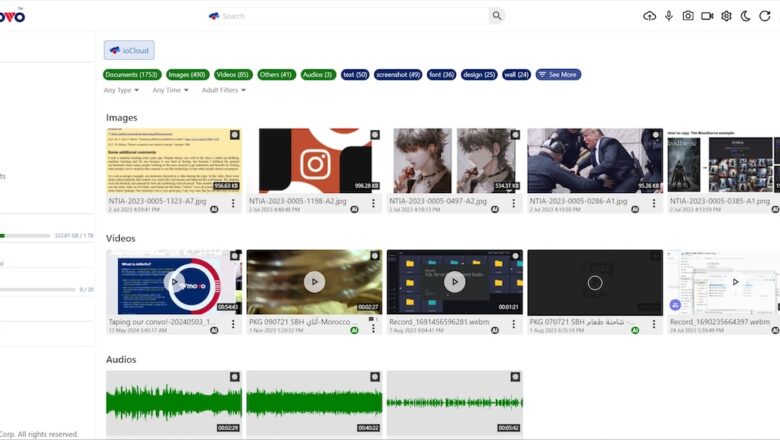This screenshot has height=440, width=780.
Task: Click green AI badge on PKG 090721 video
Action: point(354,330)
